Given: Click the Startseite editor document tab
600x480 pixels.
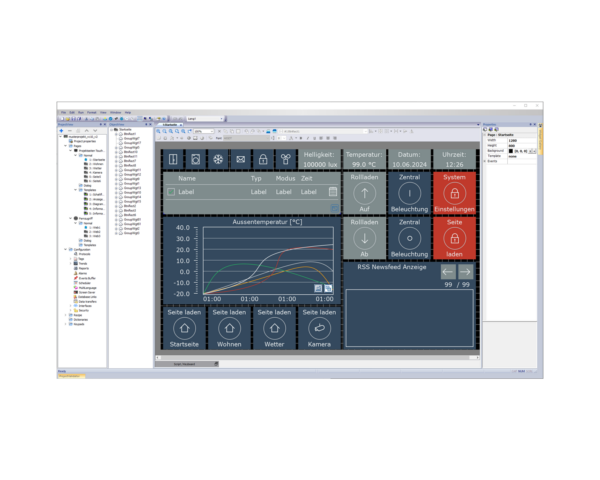Looking at the screenshot, I should 170,125.
